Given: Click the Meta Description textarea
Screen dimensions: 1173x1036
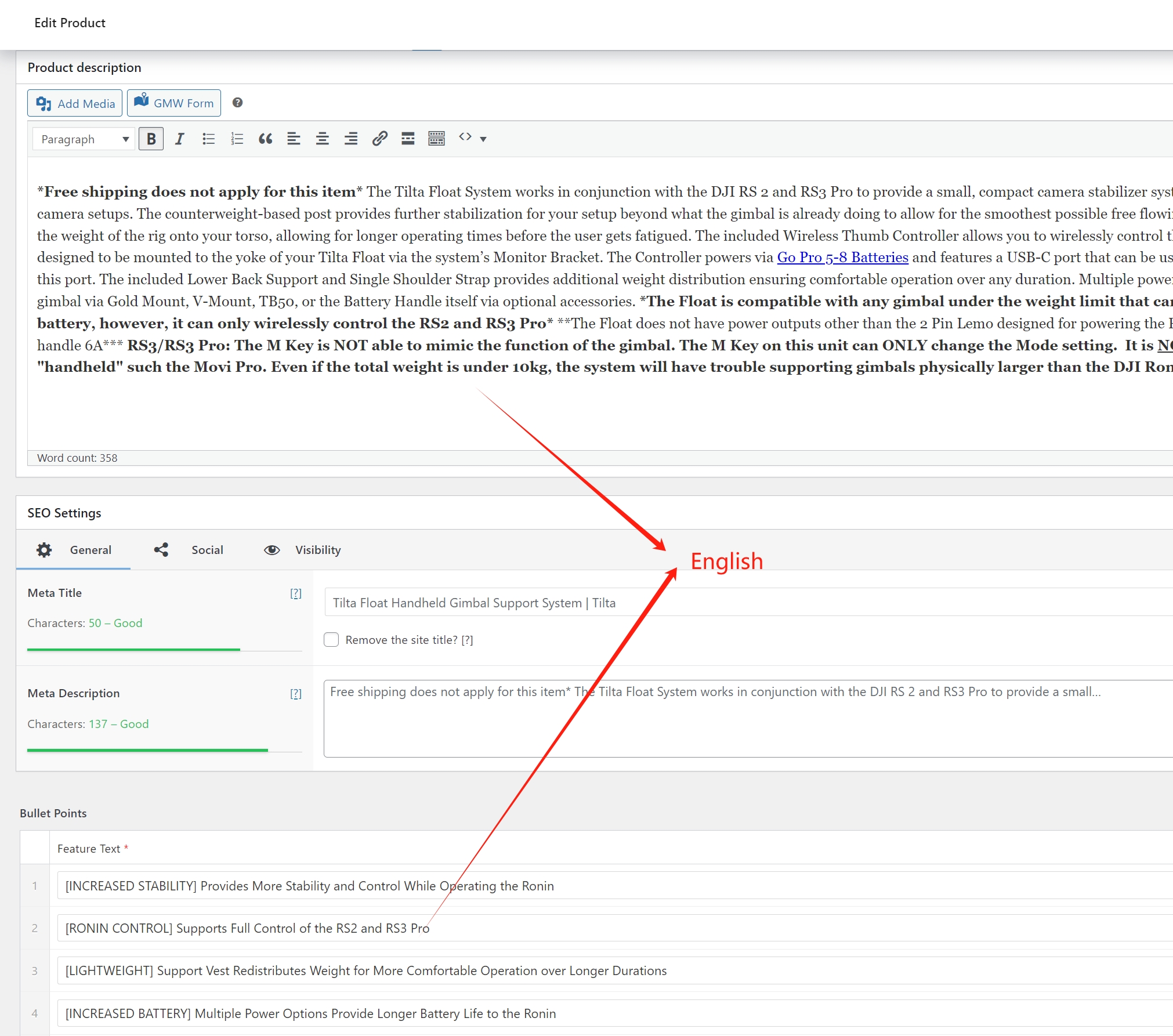Looking at the screenshot, I should (748, 719).
